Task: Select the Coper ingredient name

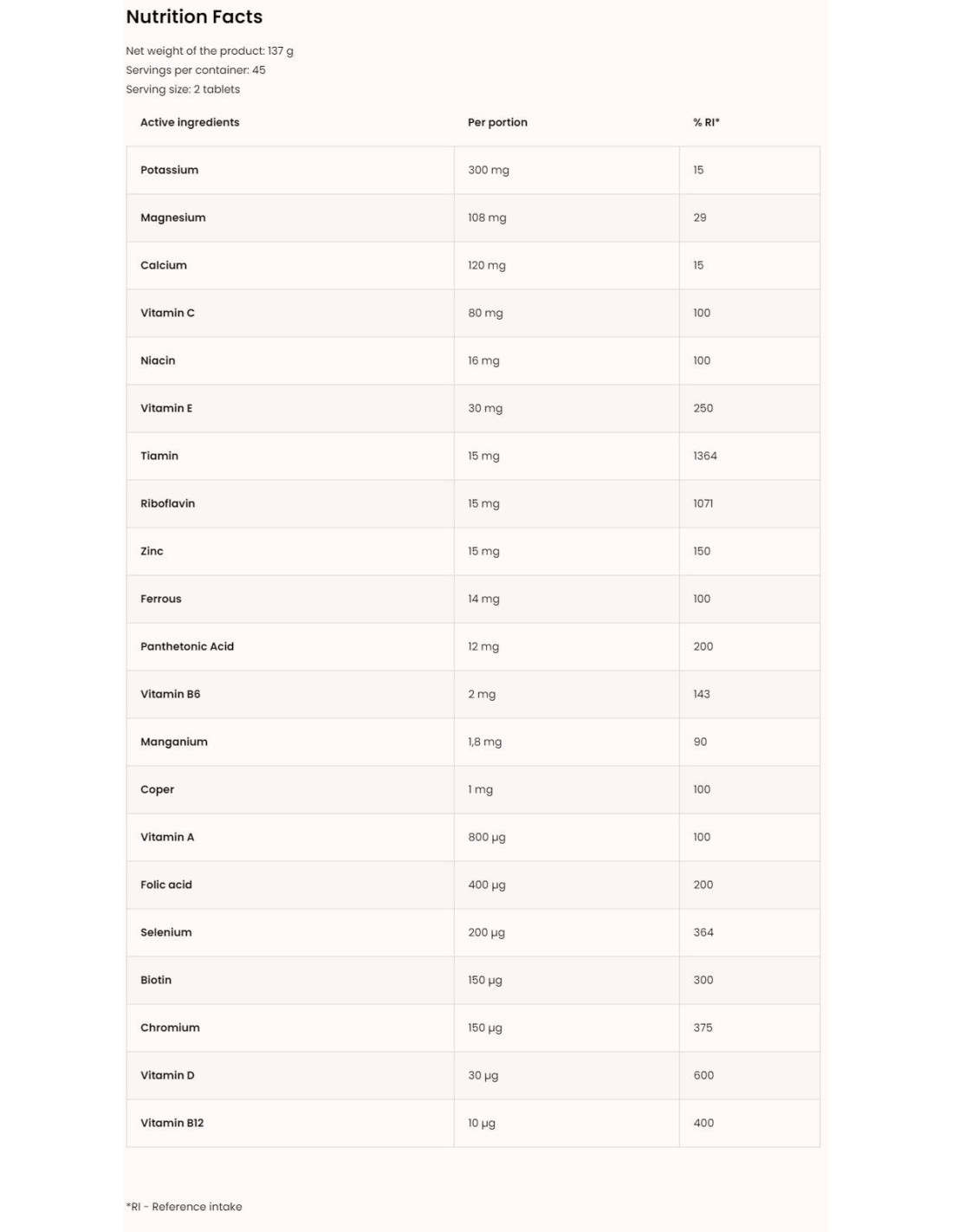Action: point(157,789)
